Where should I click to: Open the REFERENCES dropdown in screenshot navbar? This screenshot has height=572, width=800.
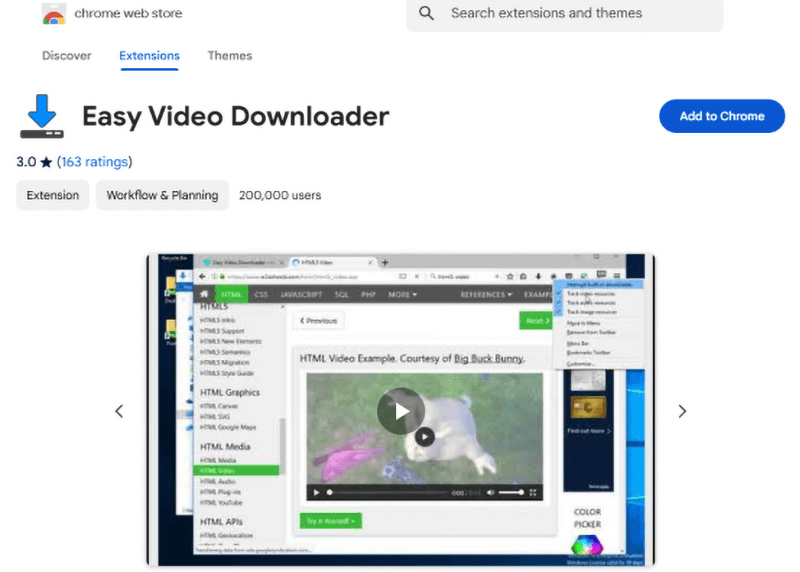click(486, 294)
